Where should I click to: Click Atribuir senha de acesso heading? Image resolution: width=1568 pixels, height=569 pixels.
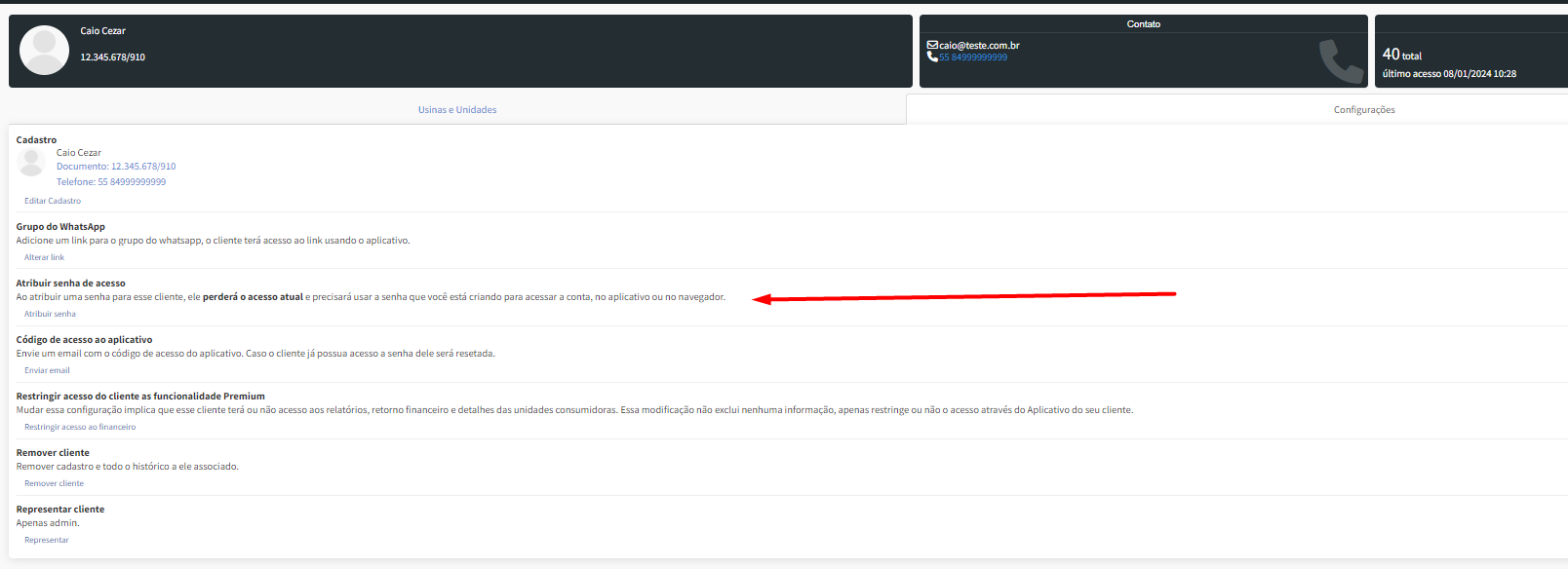point(70,284)
